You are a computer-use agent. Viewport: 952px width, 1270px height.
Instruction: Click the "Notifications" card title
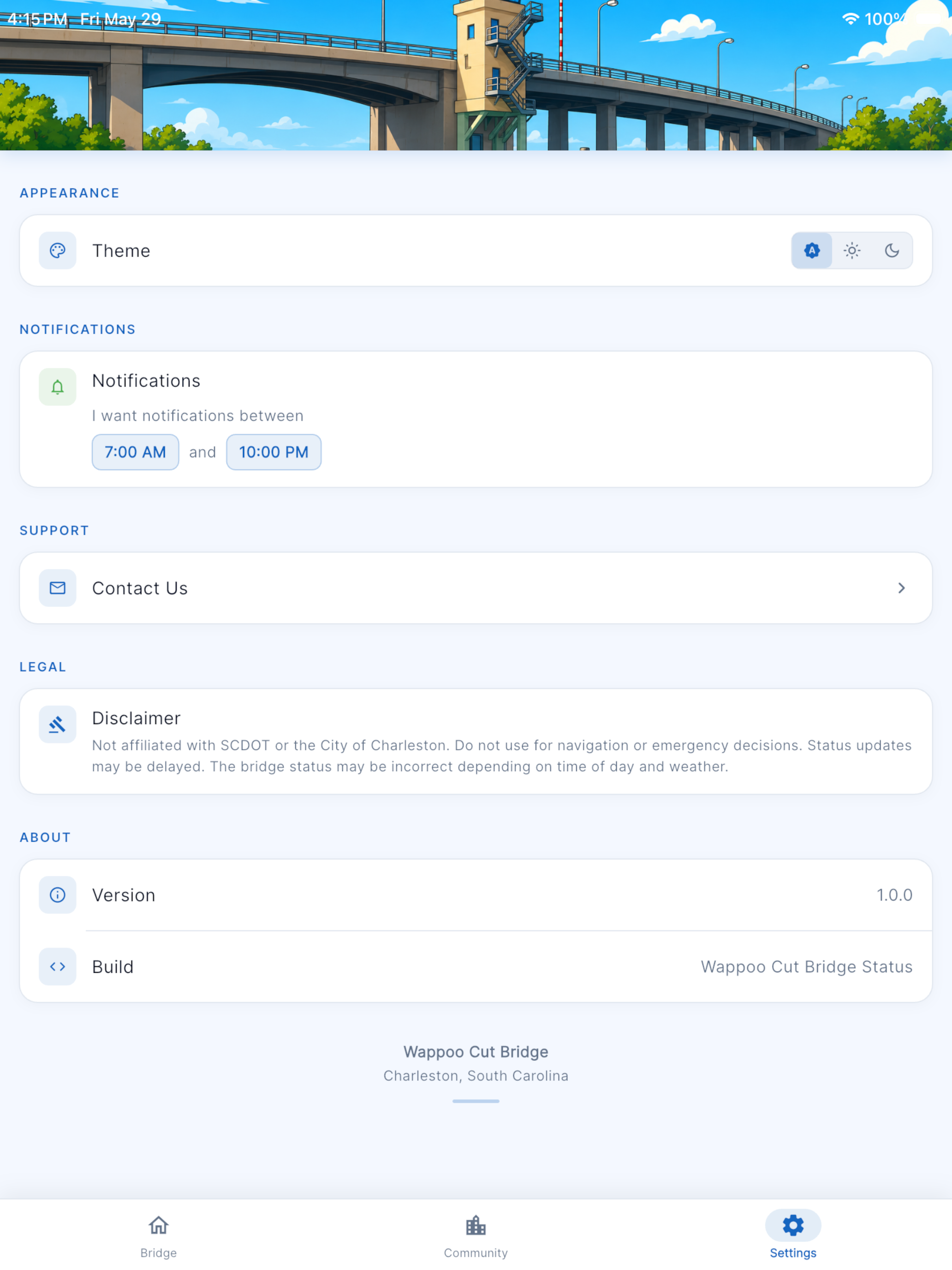click(x=146, y=381)
